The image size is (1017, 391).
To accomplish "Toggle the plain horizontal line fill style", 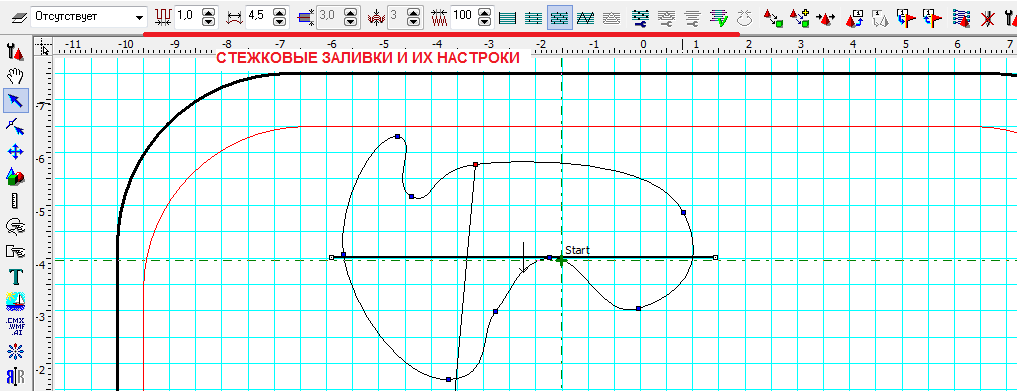I will [x=508, y=18].
